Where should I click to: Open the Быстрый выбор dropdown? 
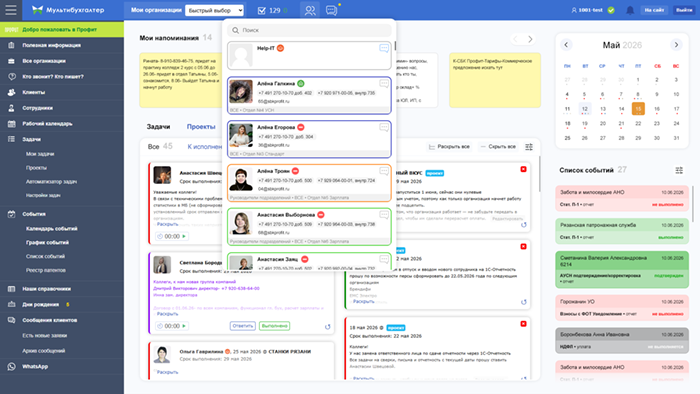[x=214, y=10]
